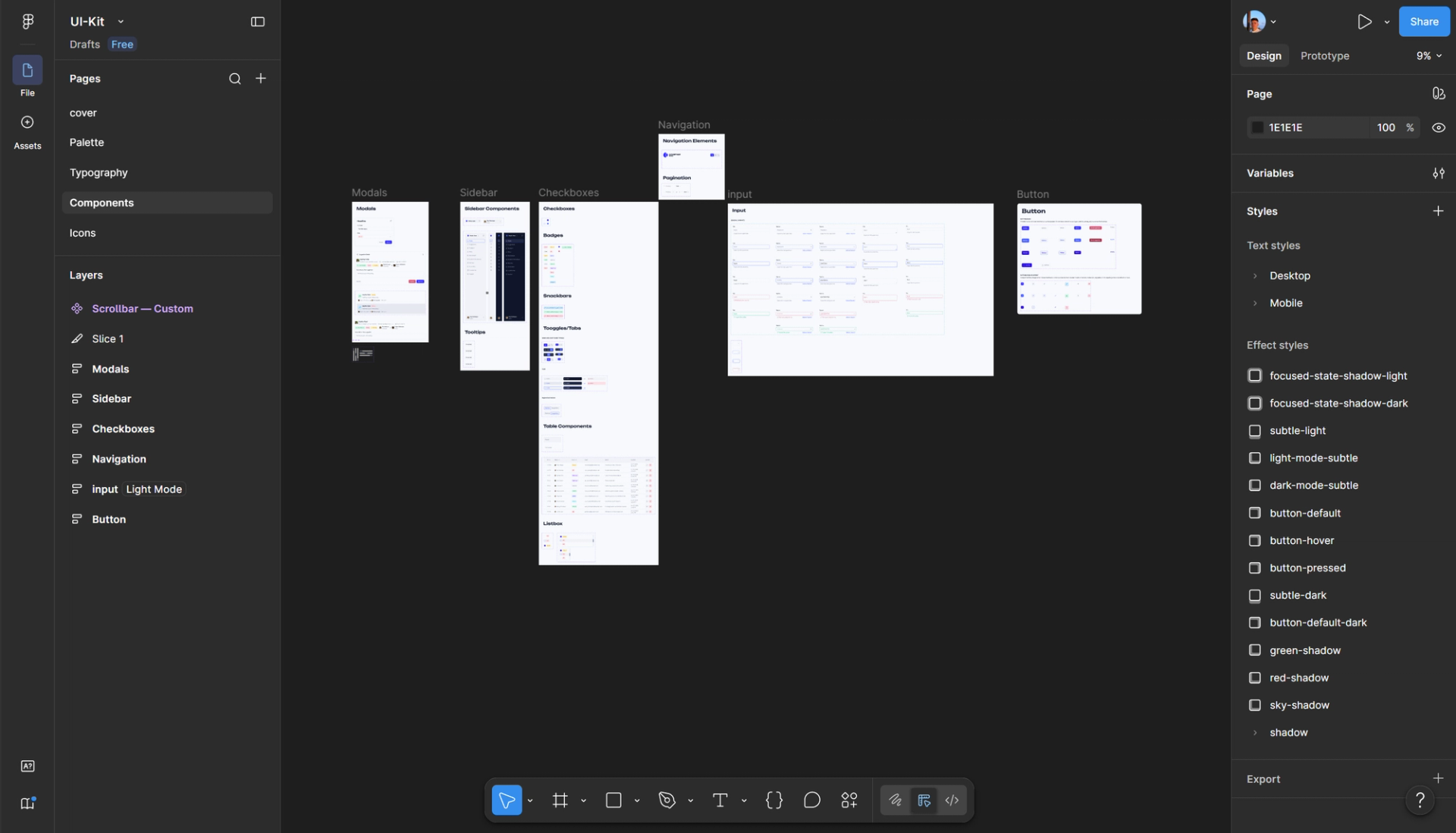The height and width of the screenshot is (833, 1456).
Task: Open the Actions components icon
Action: click(849, 800)
